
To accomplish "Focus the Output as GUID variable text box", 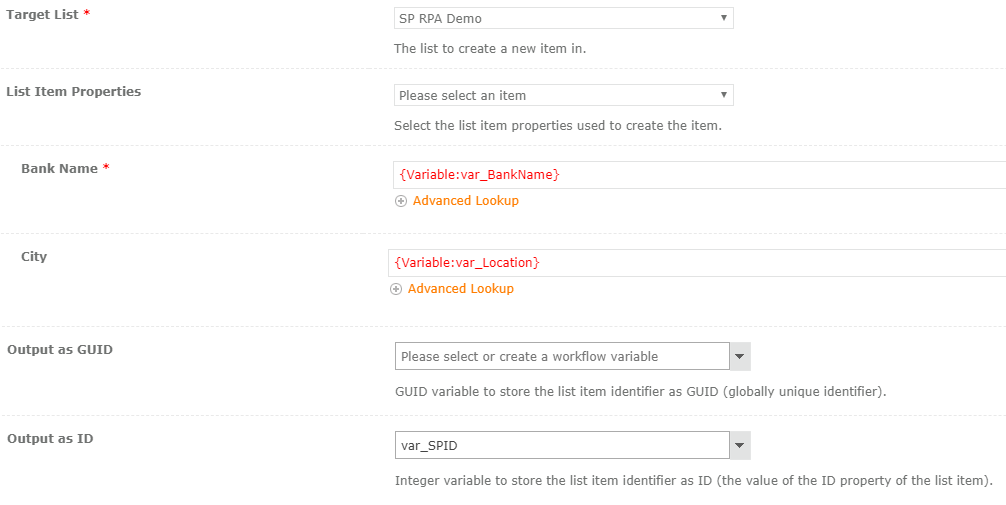I will tap(561, 357).
